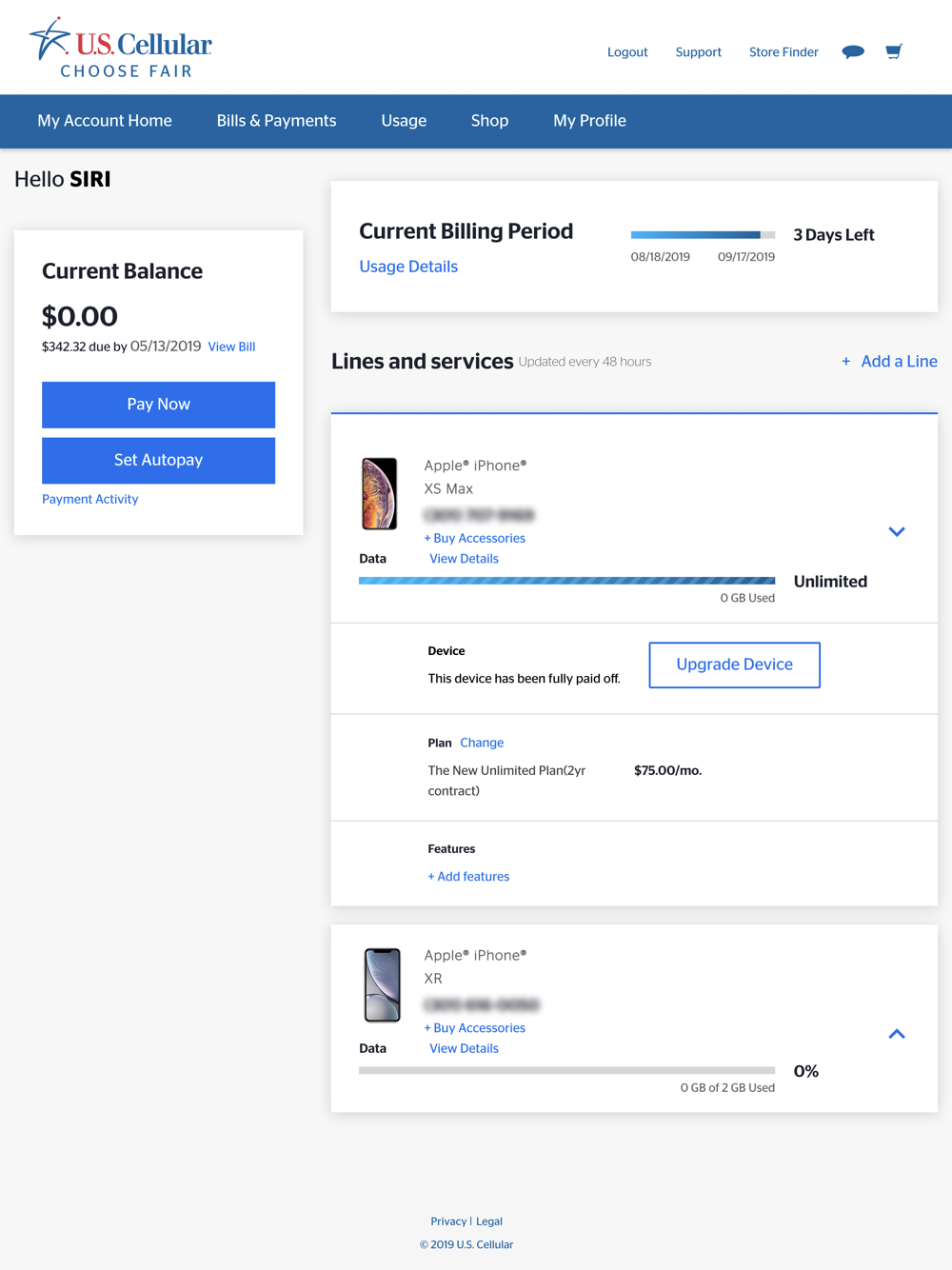
Task: Click the 09/17/2019 billing end date
Action: click(x=746, y=257)
